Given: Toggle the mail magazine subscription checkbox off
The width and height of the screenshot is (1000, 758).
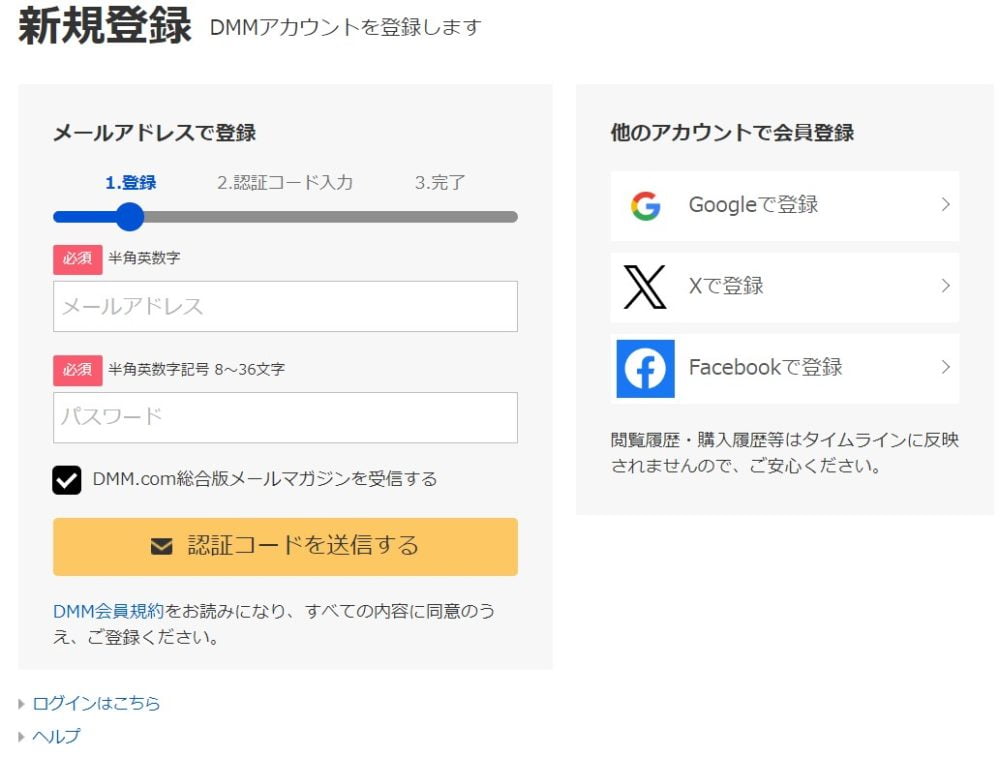Looking at the screenshot, I should click(67, 480).
